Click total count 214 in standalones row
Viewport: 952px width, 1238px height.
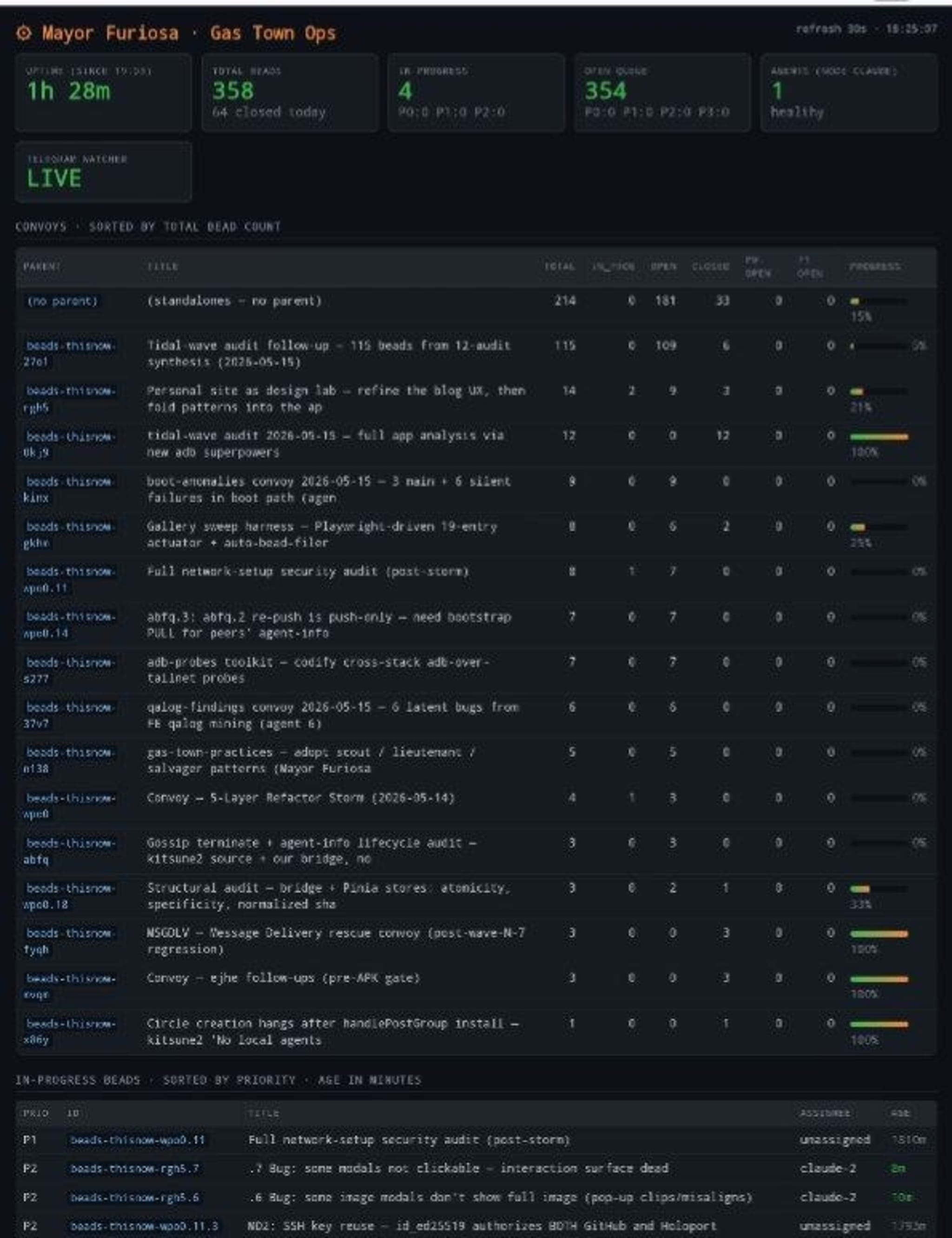565,301
